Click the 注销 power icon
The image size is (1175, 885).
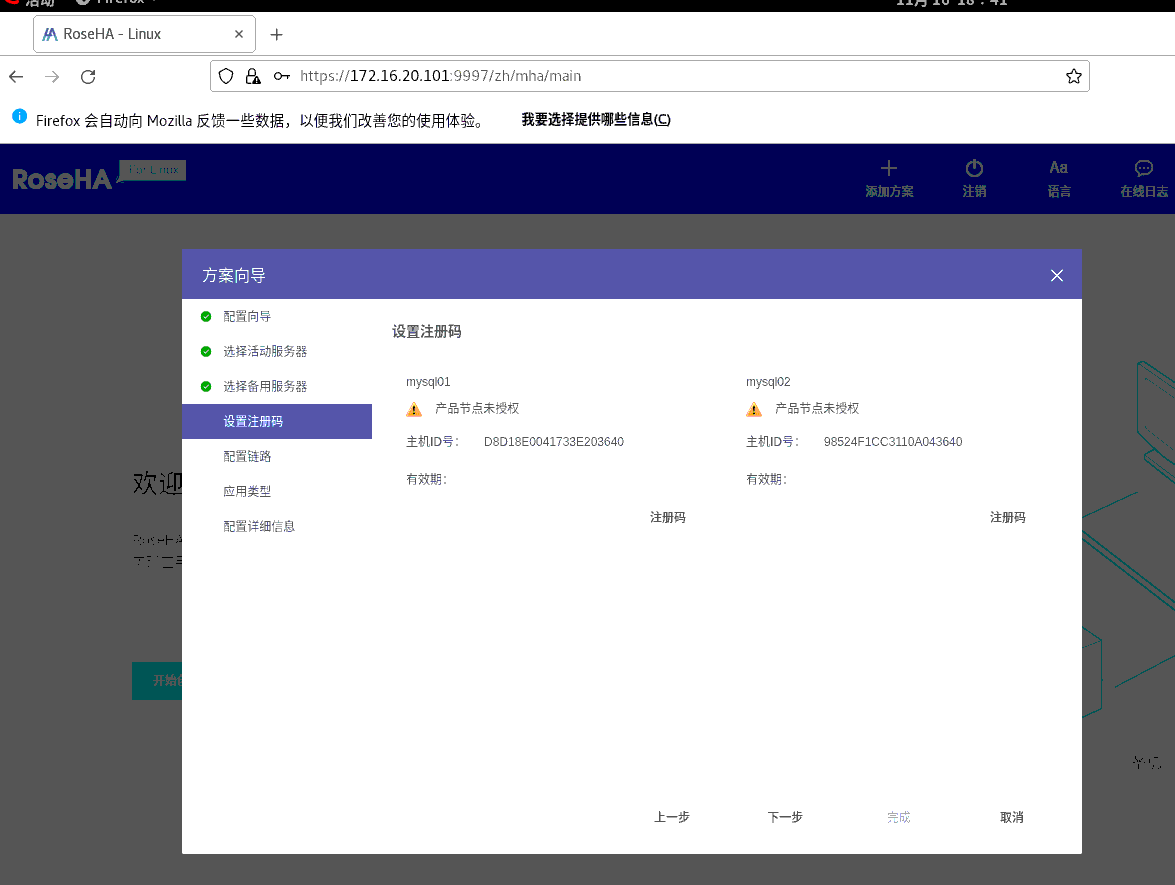tap(974, 178)
